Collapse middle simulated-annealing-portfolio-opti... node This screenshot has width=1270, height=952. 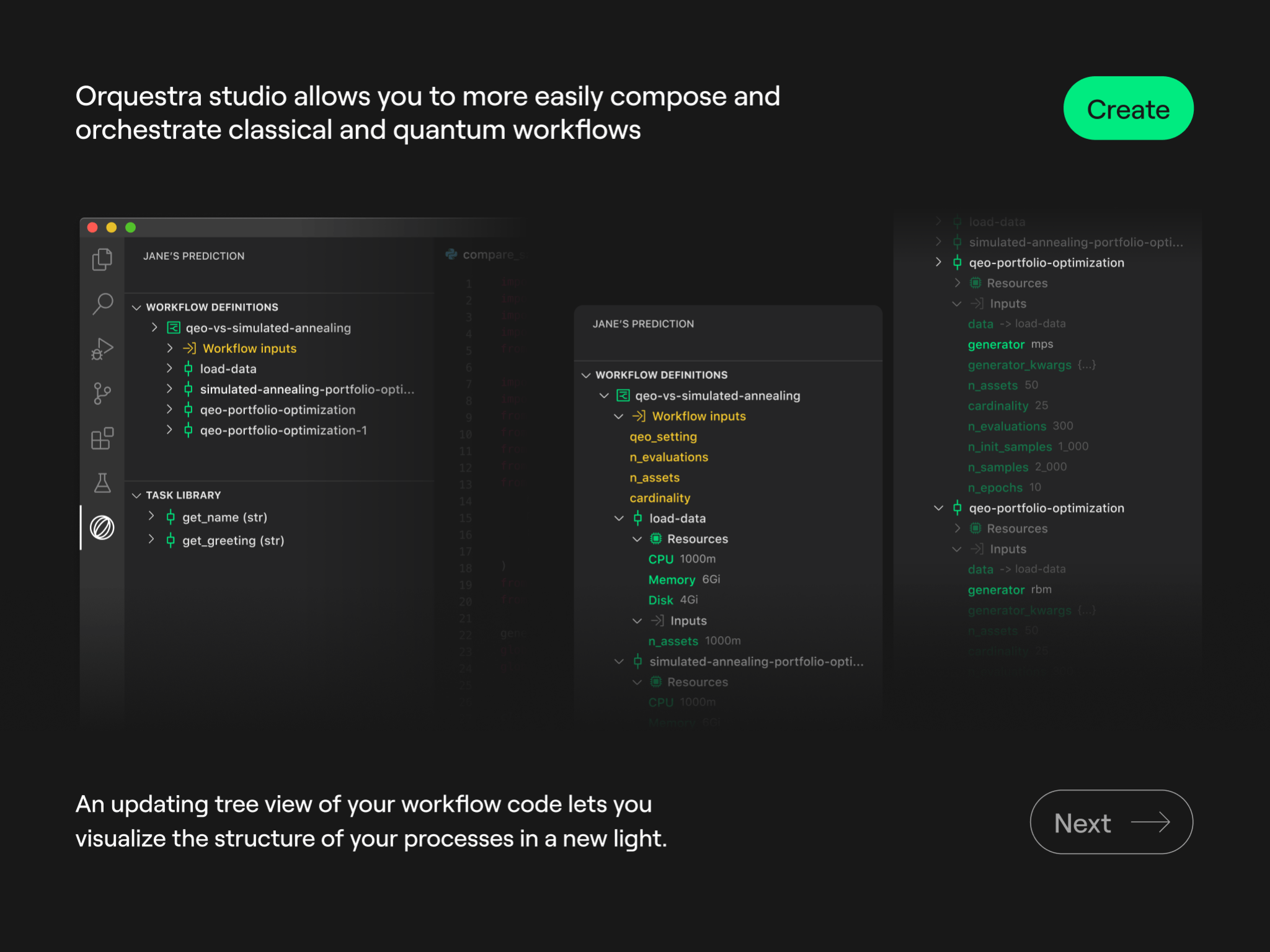[x=619, y=661]
